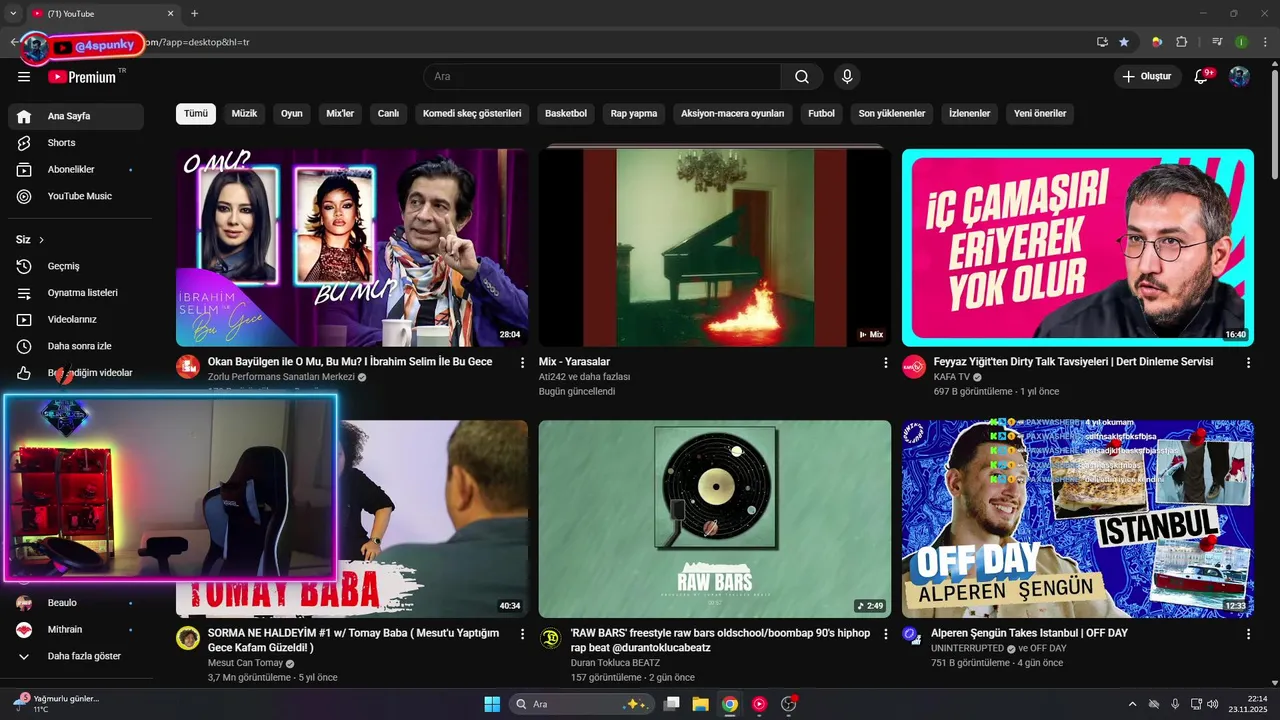
Task: Open Chrome media controls icon
Action: click(1217, 42)
